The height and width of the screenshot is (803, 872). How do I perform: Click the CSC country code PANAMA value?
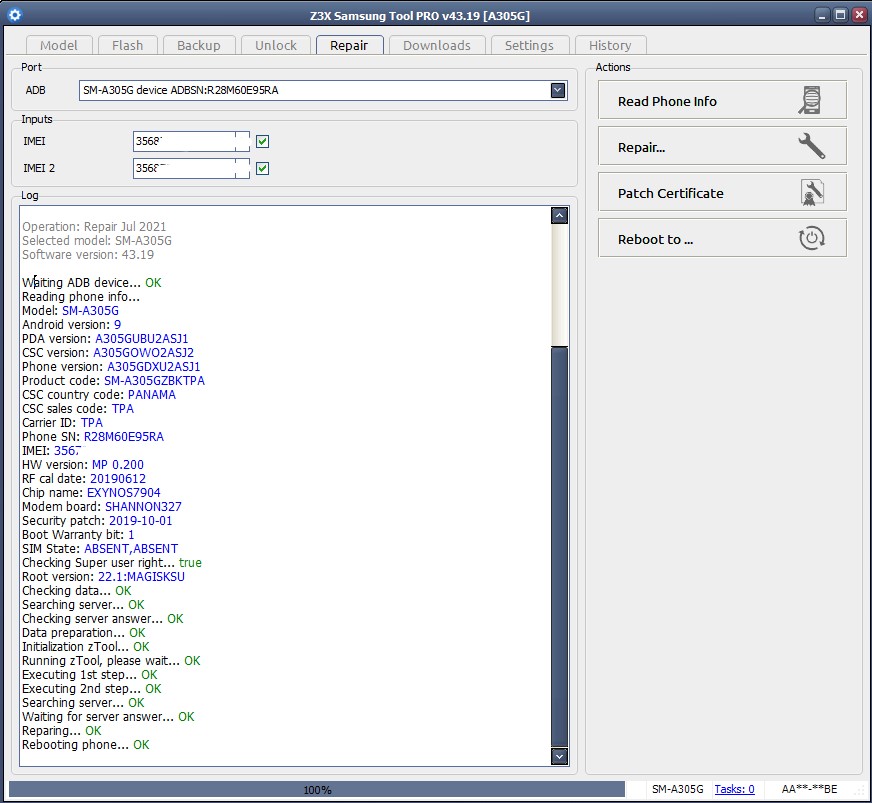pos(152,395)
